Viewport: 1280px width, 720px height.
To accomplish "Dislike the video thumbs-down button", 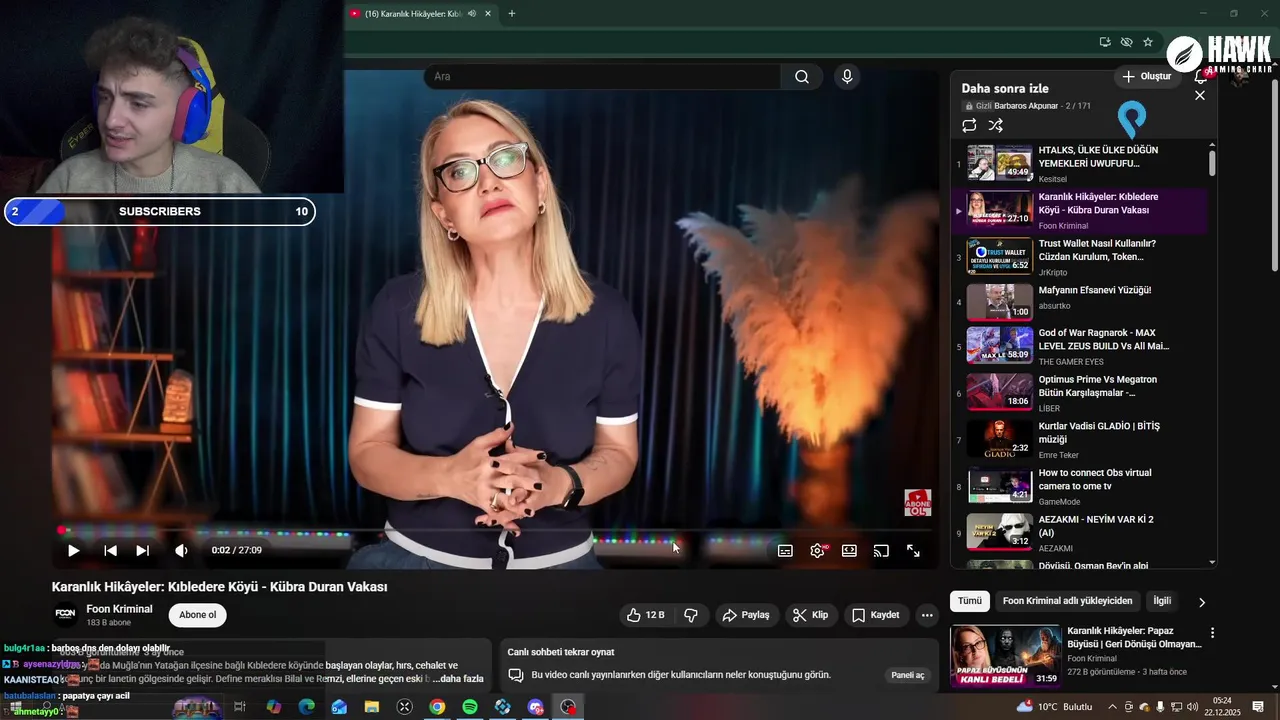I will (691, 615).
